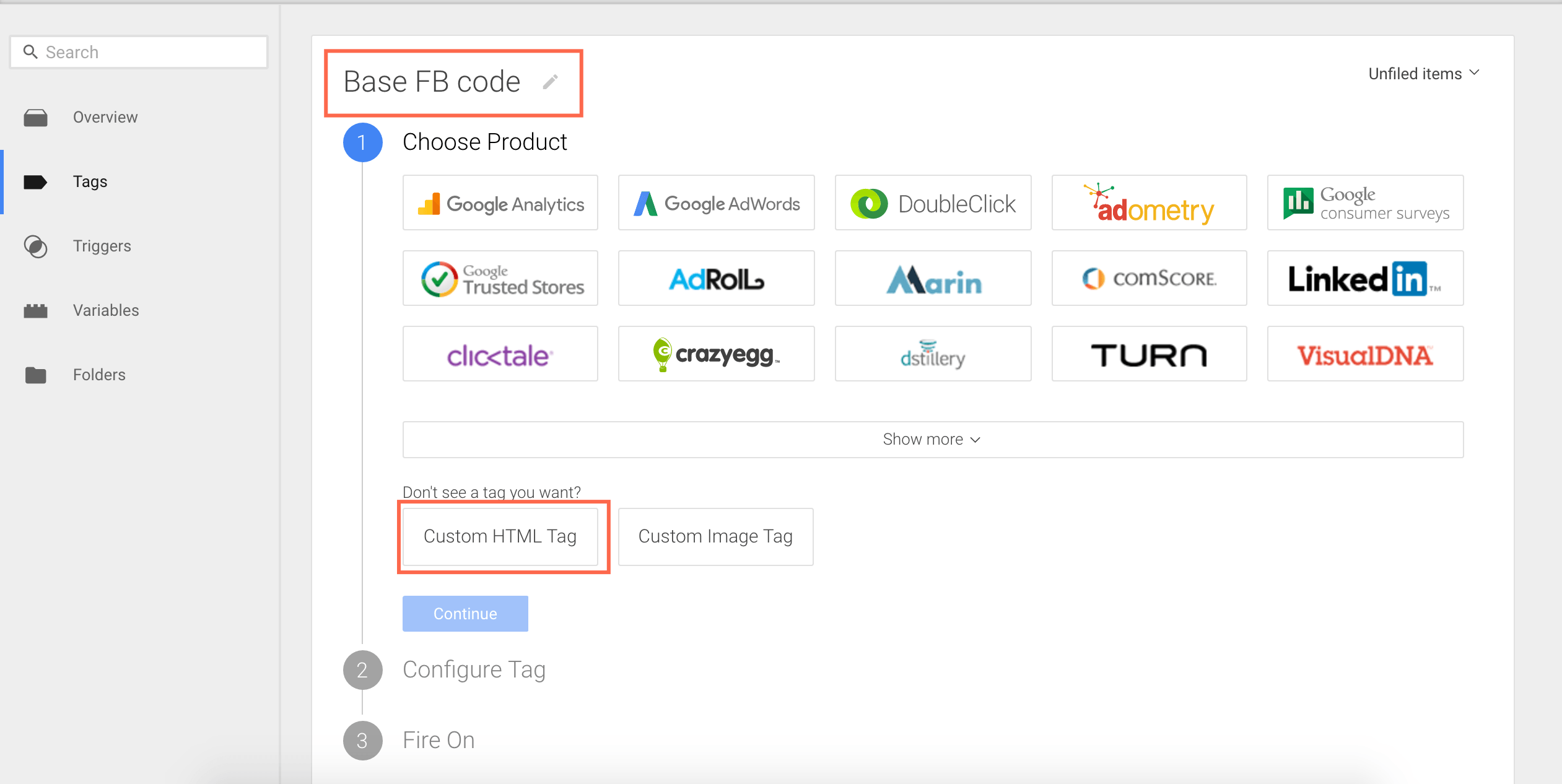Click the Overview sidebar icon
This screenshot has width=1562, height=784.
(x=35, y=117)
